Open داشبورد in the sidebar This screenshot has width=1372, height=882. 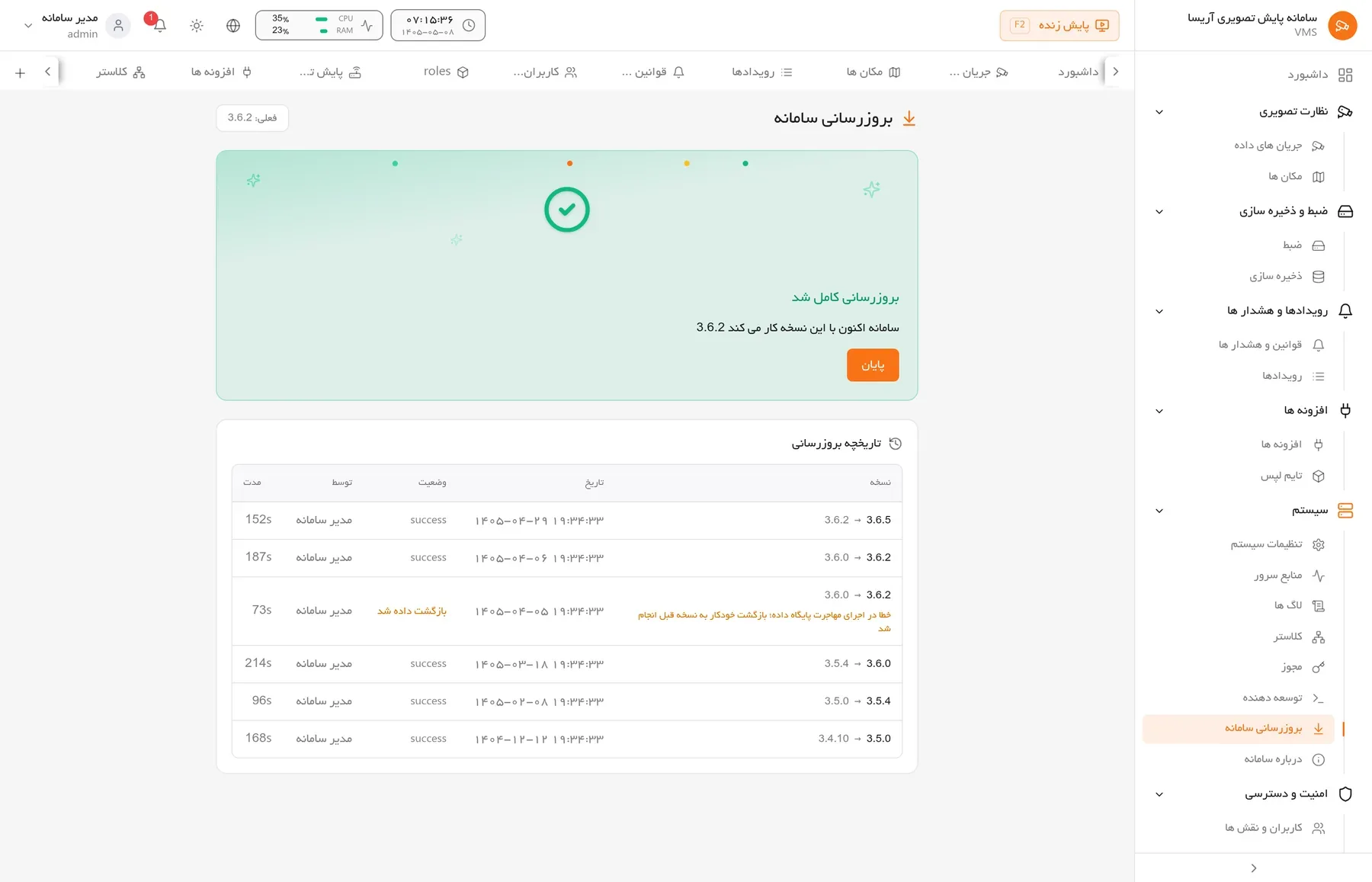click(x=1319, y=75)
